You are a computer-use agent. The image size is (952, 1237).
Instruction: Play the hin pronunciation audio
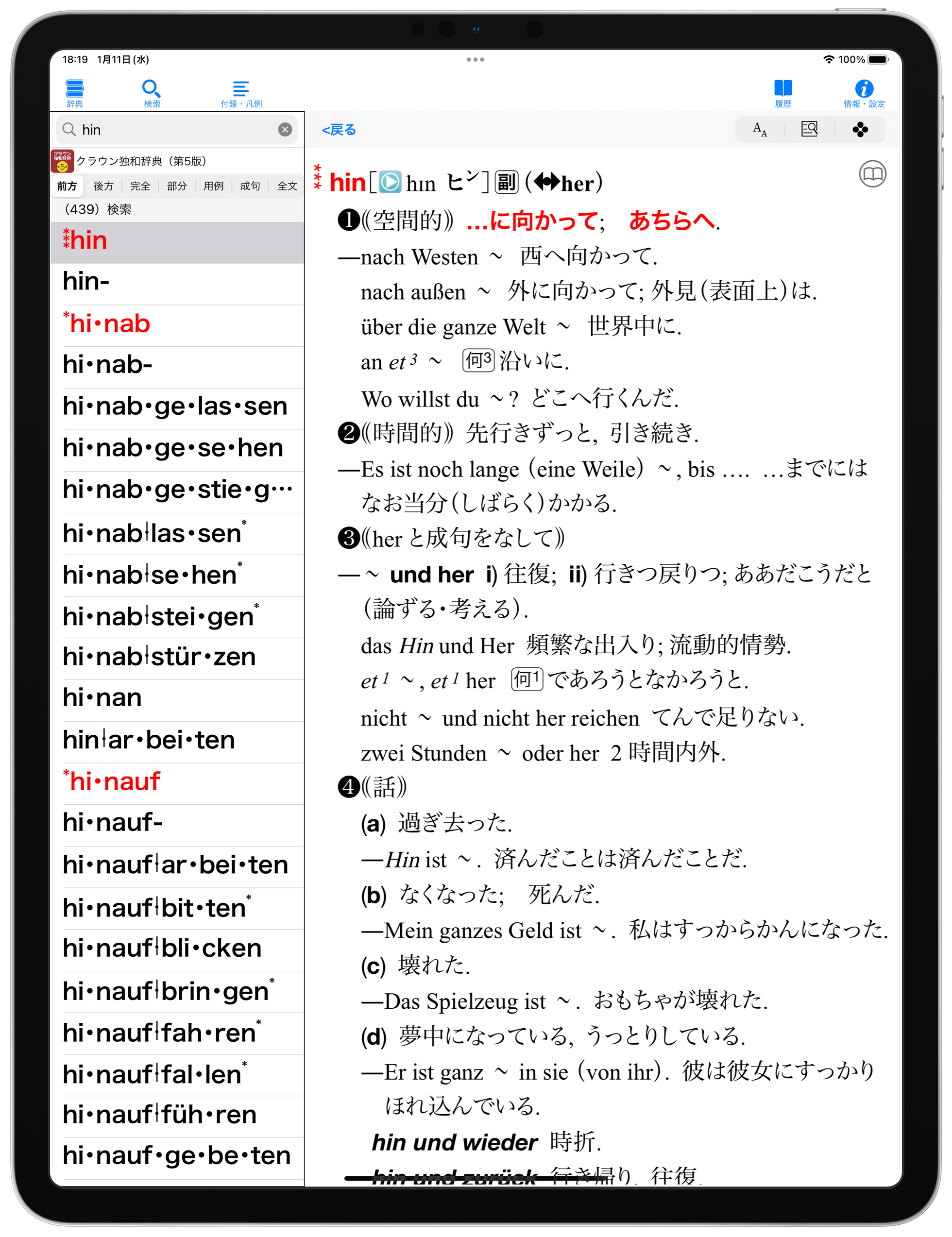click(390, 183)
